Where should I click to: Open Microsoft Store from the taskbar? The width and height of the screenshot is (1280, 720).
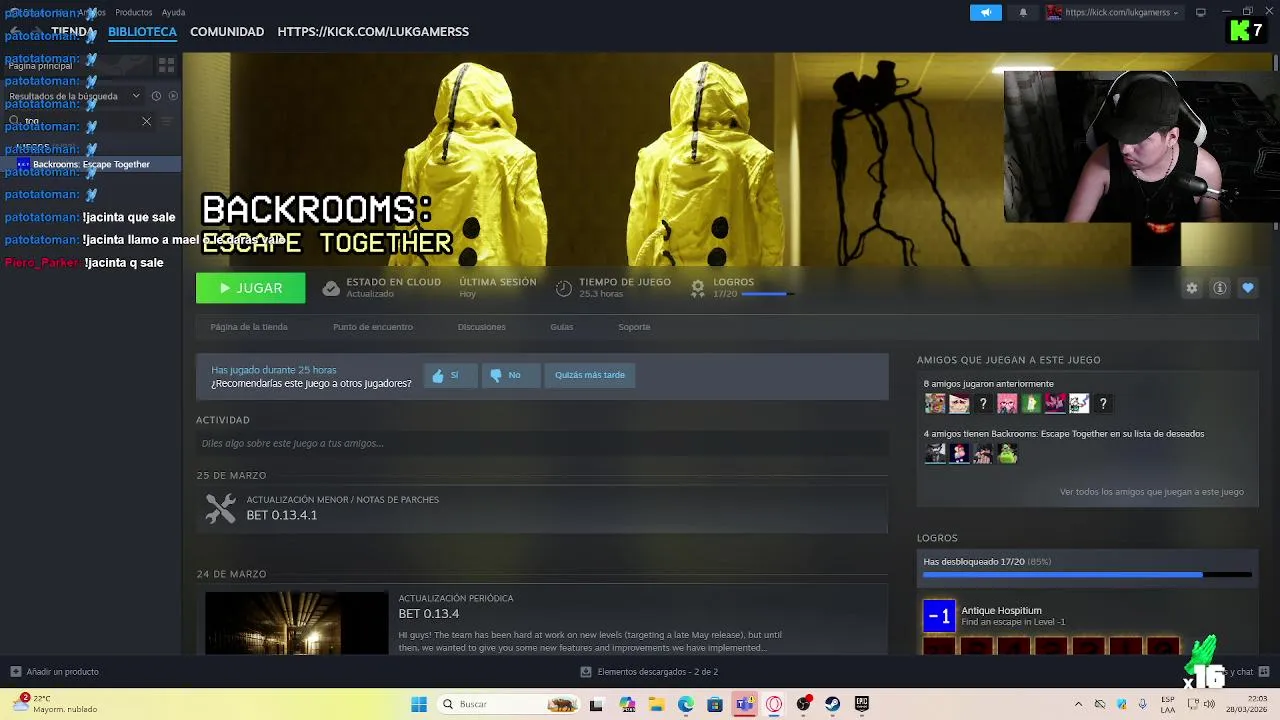(x=715, y=704)
